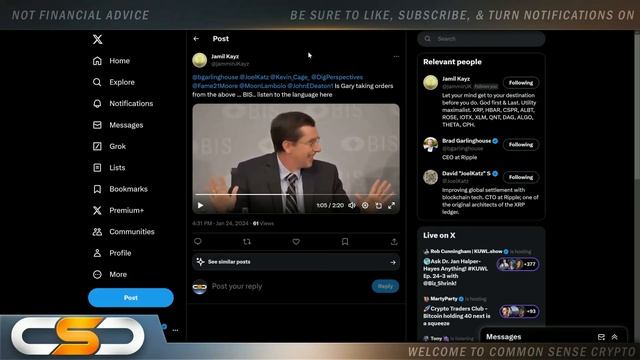Click +93 listeners badge
Viewport: 640px width, 360px height.
click(x=519, y=311)
